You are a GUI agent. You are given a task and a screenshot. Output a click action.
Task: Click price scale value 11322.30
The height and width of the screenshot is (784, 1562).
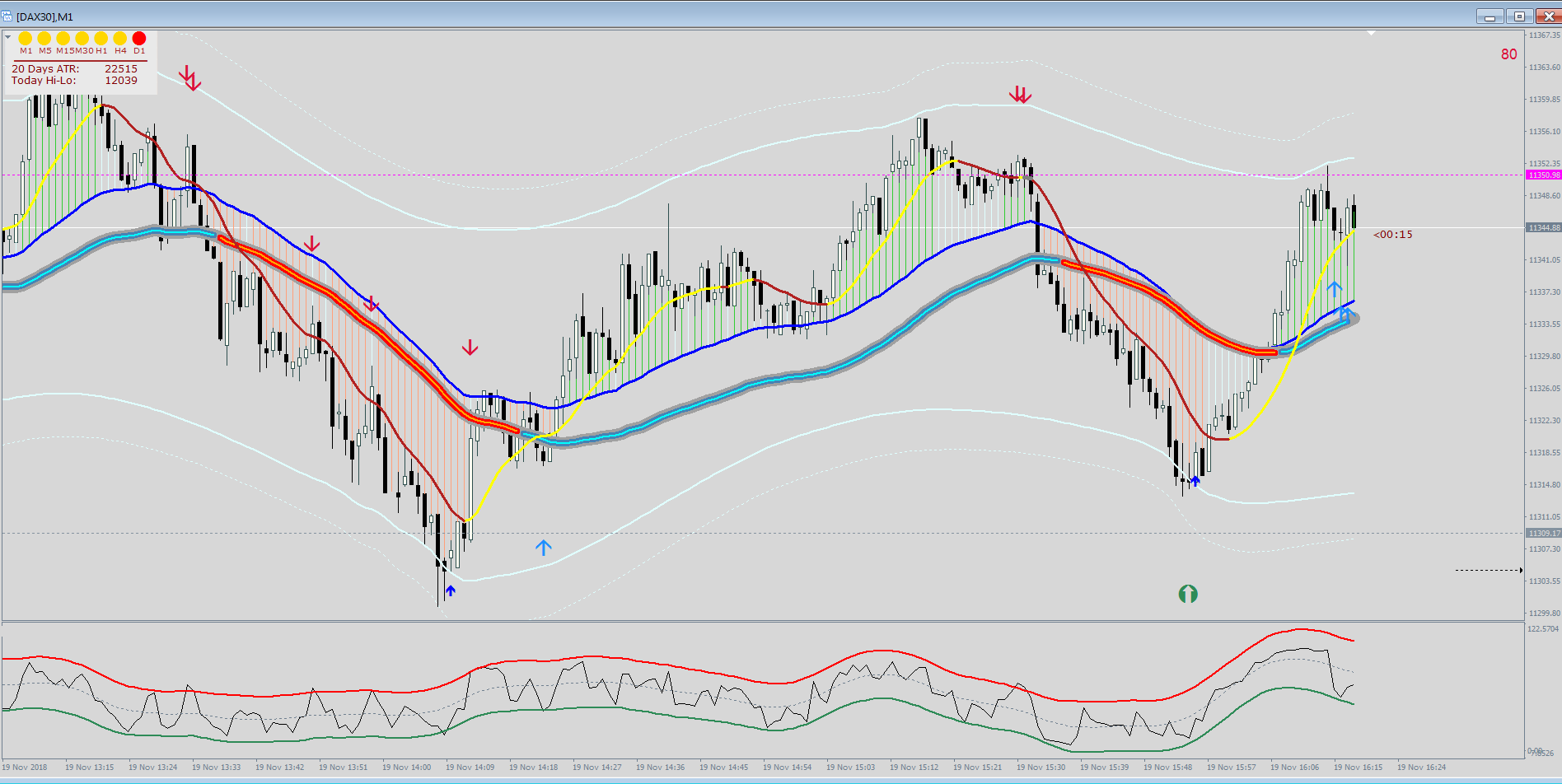(1545, 421)
